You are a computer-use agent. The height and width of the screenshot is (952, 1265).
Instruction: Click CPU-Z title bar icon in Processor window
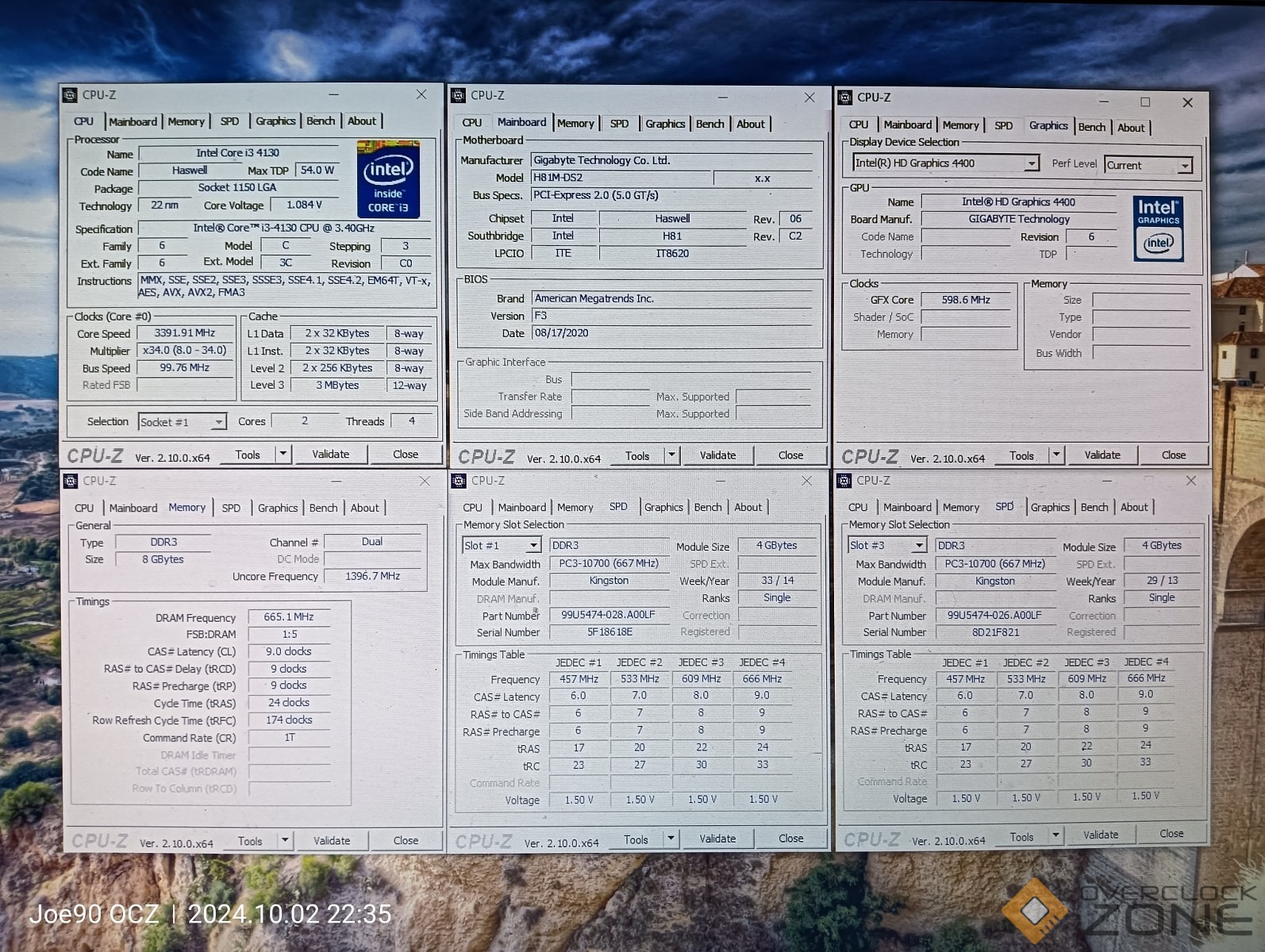tap(70, 95)
